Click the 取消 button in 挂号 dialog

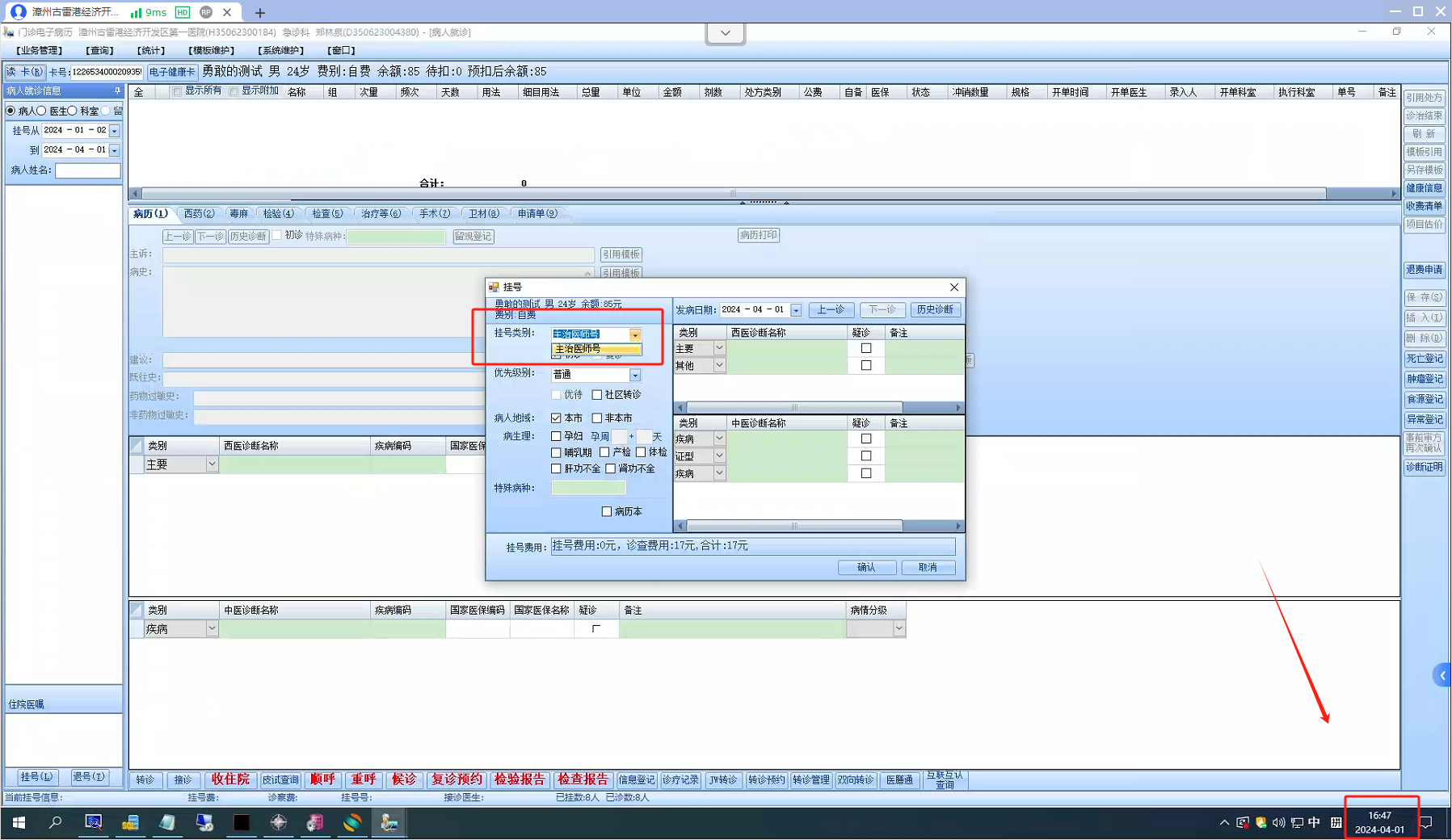click(x=928, y=568)
